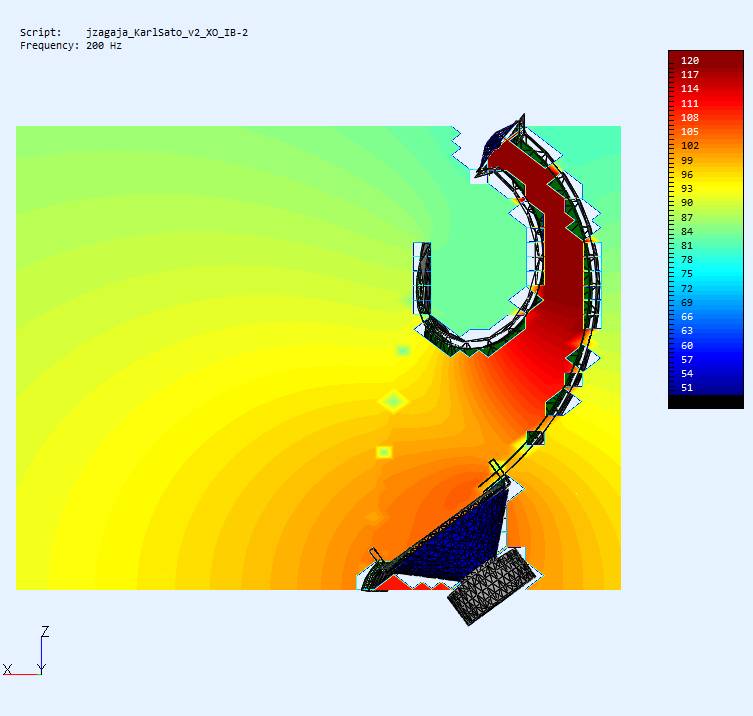Click the 84 legend value

(687, 231)
